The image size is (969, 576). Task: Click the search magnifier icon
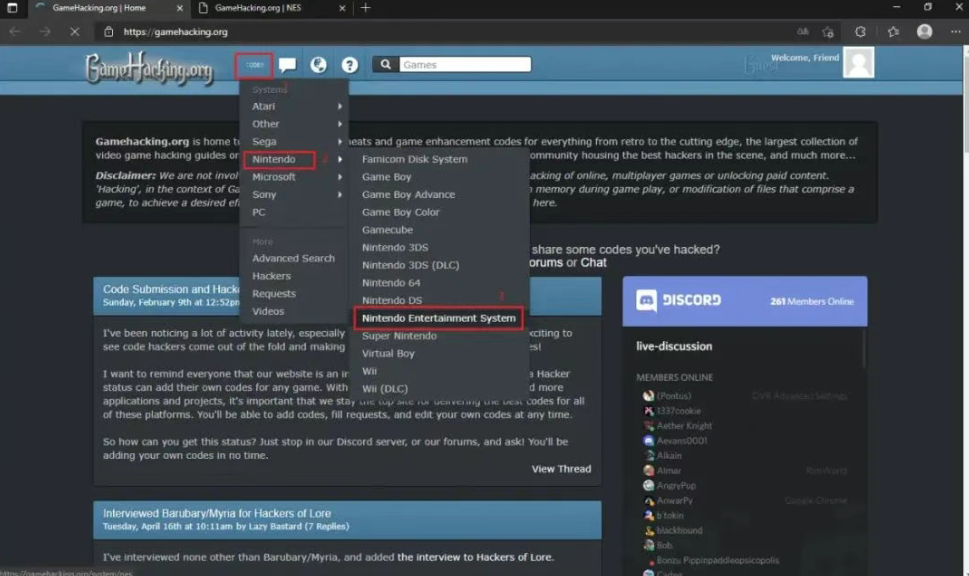386,64
